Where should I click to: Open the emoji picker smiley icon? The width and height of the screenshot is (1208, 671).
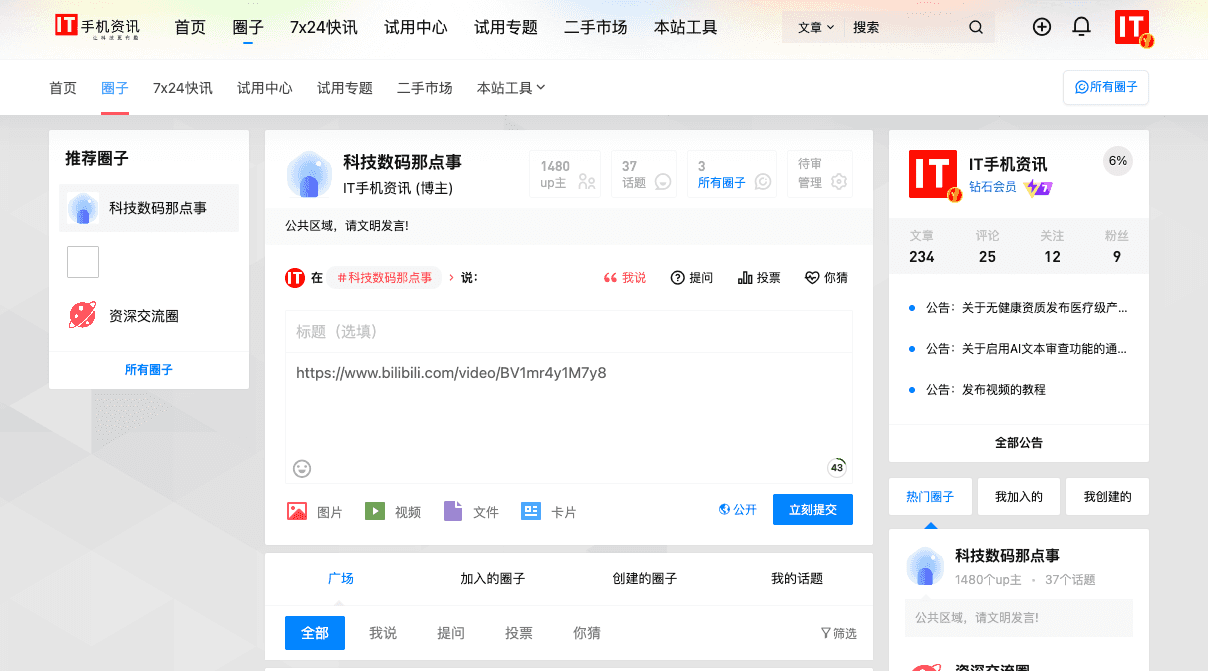(302, 468)
